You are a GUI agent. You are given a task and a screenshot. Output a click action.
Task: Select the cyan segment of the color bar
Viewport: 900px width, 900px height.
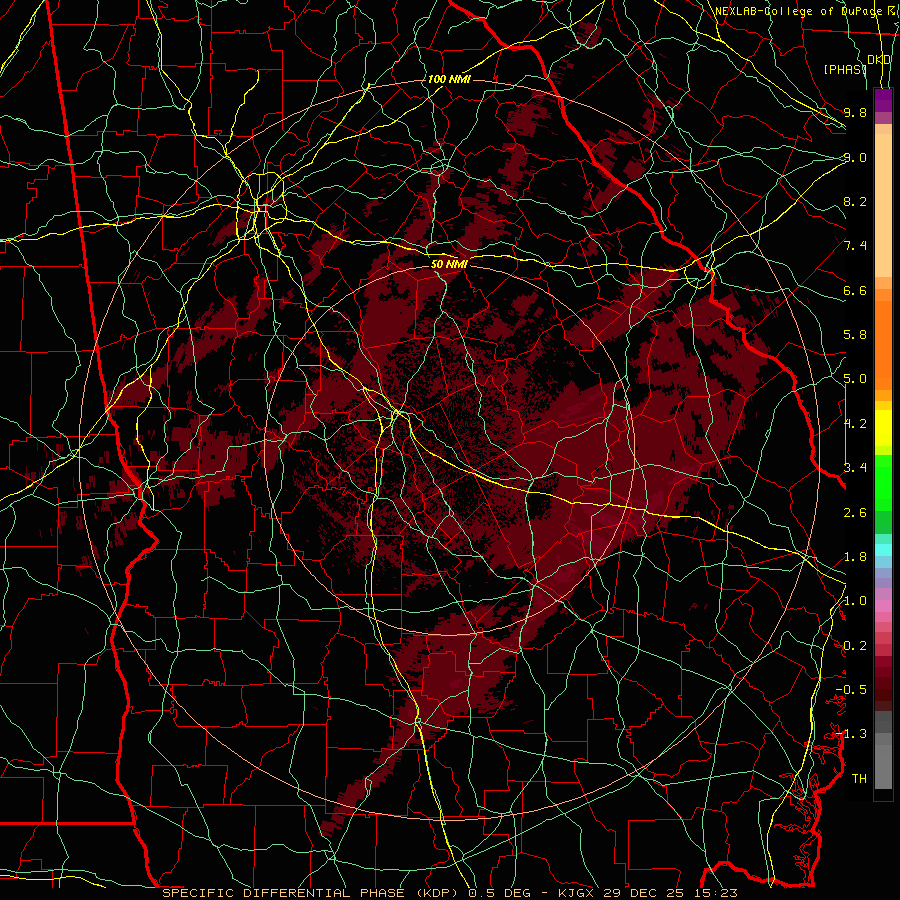pyautogui.click(x=883, y=549)
